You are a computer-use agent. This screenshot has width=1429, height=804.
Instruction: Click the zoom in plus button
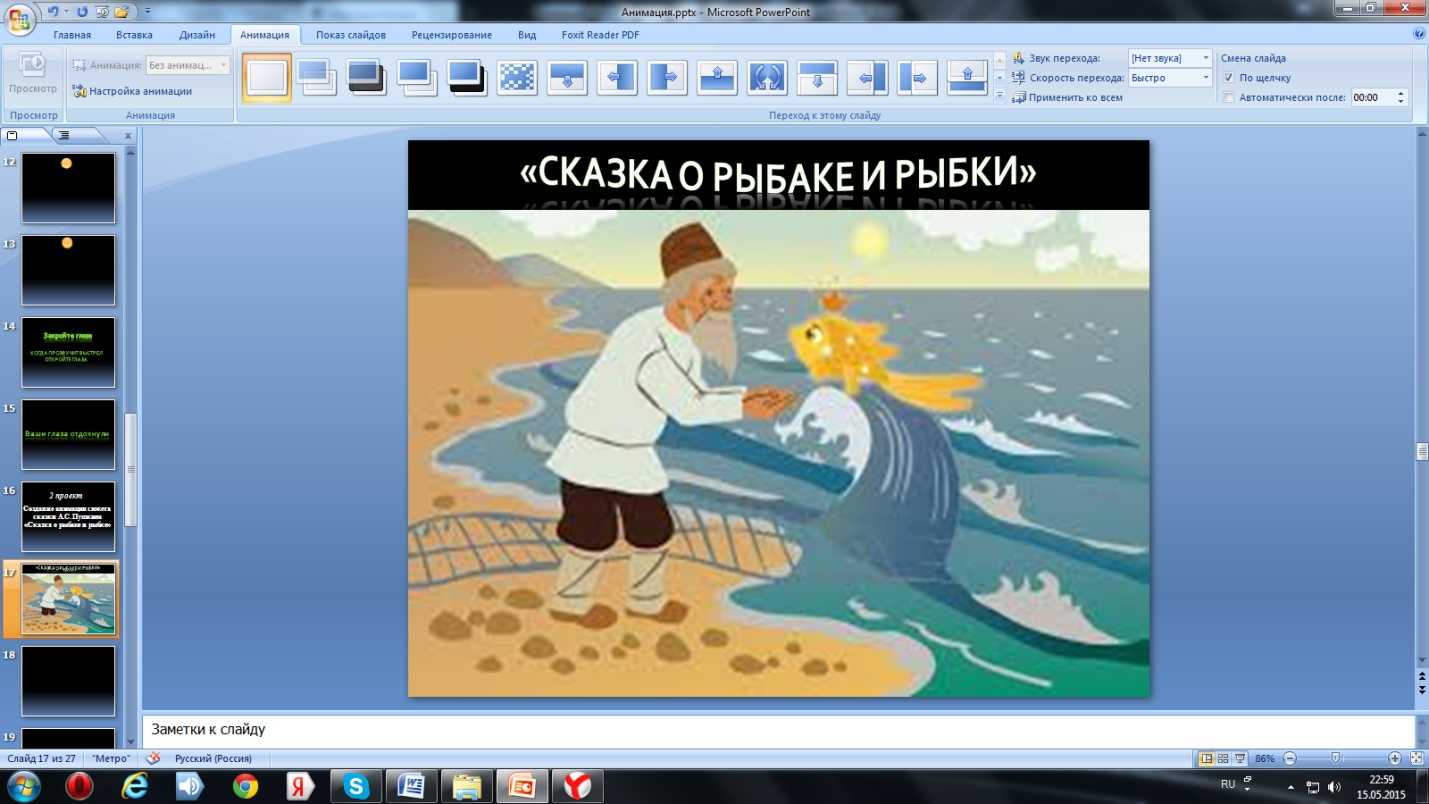pos(1395,758)
